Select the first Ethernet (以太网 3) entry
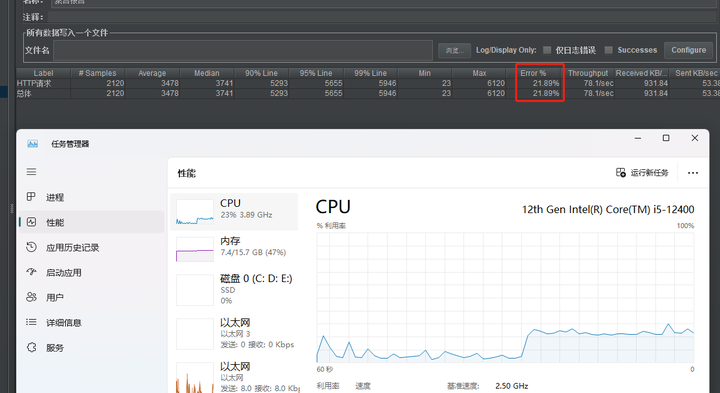The width and height of the screenshot is (720, 393). (x=234, y=334)
